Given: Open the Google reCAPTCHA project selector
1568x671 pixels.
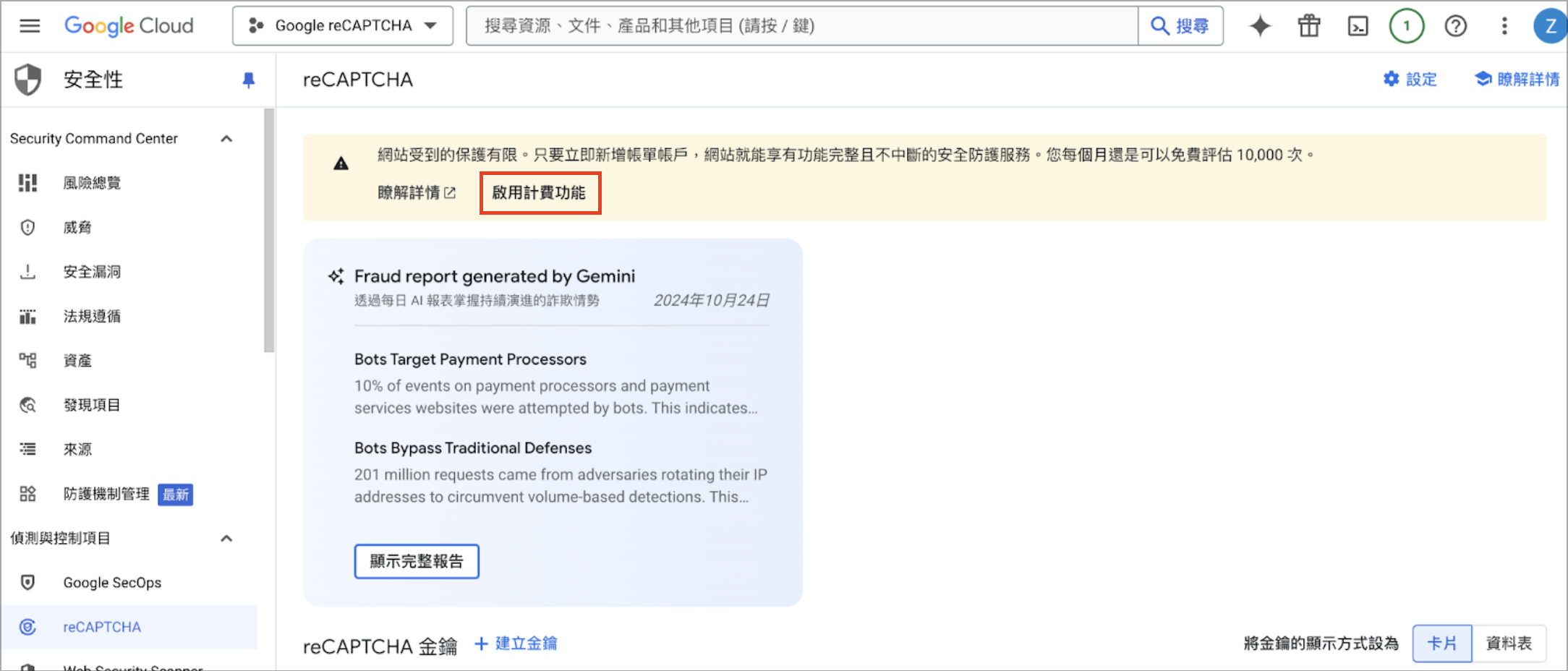Looking at the screenshot, I should pos(343,26).
